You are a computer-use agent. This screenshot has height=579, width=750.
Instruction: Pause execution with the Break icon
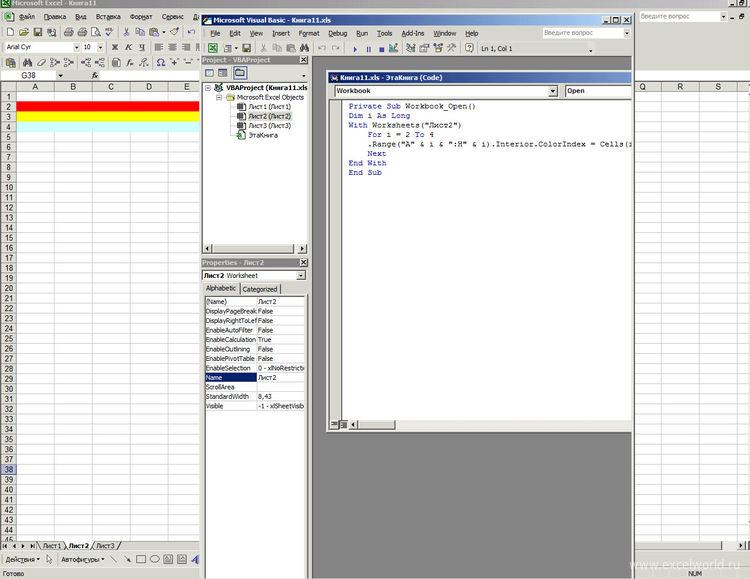[368, 49]
